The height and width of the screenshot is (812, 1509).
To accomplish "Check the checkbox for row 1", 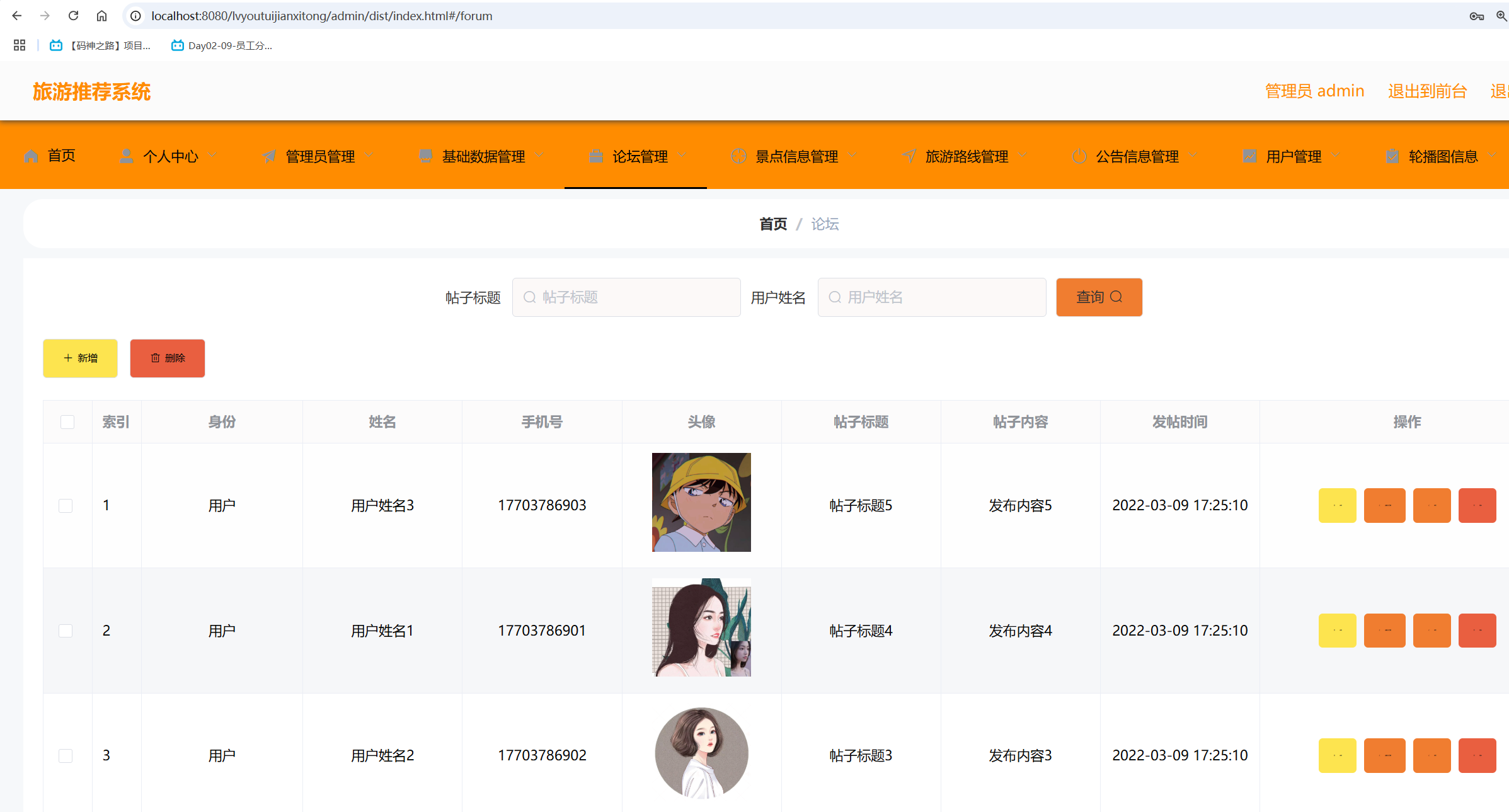I will click(66, 506).
